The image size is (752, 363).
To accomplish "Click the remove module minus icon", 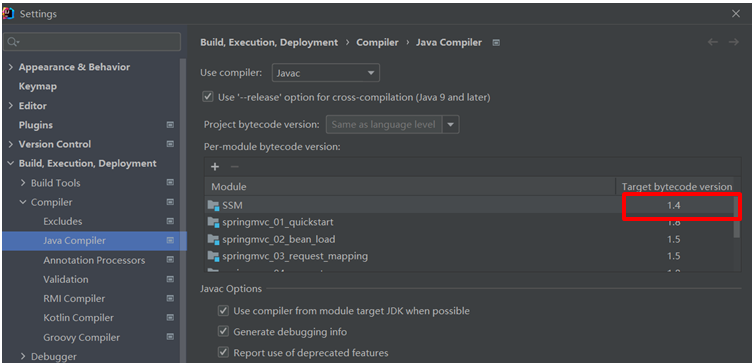I will pyautogui.click(x=235, y=166).
